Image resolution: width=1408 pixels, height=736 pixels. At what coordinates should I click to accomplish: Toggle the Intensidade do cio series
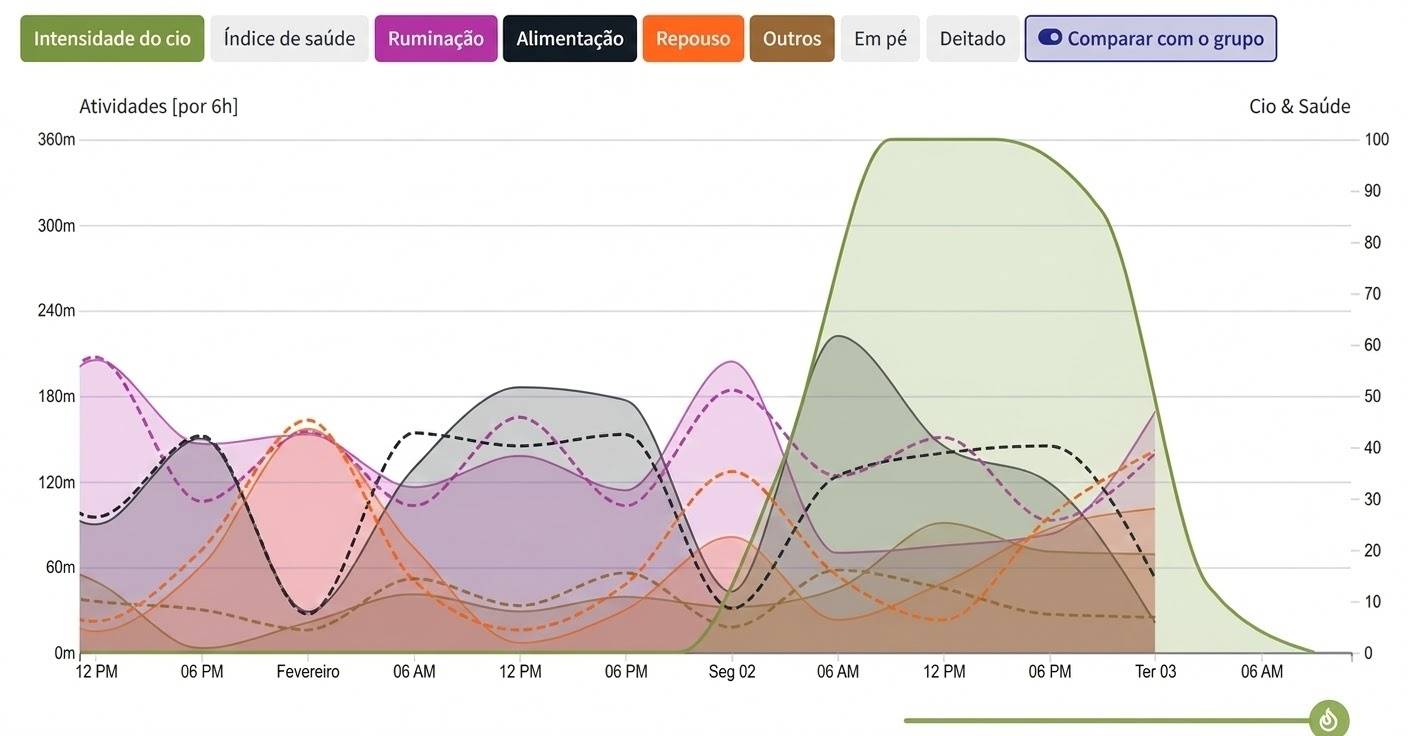pos(112,39)
